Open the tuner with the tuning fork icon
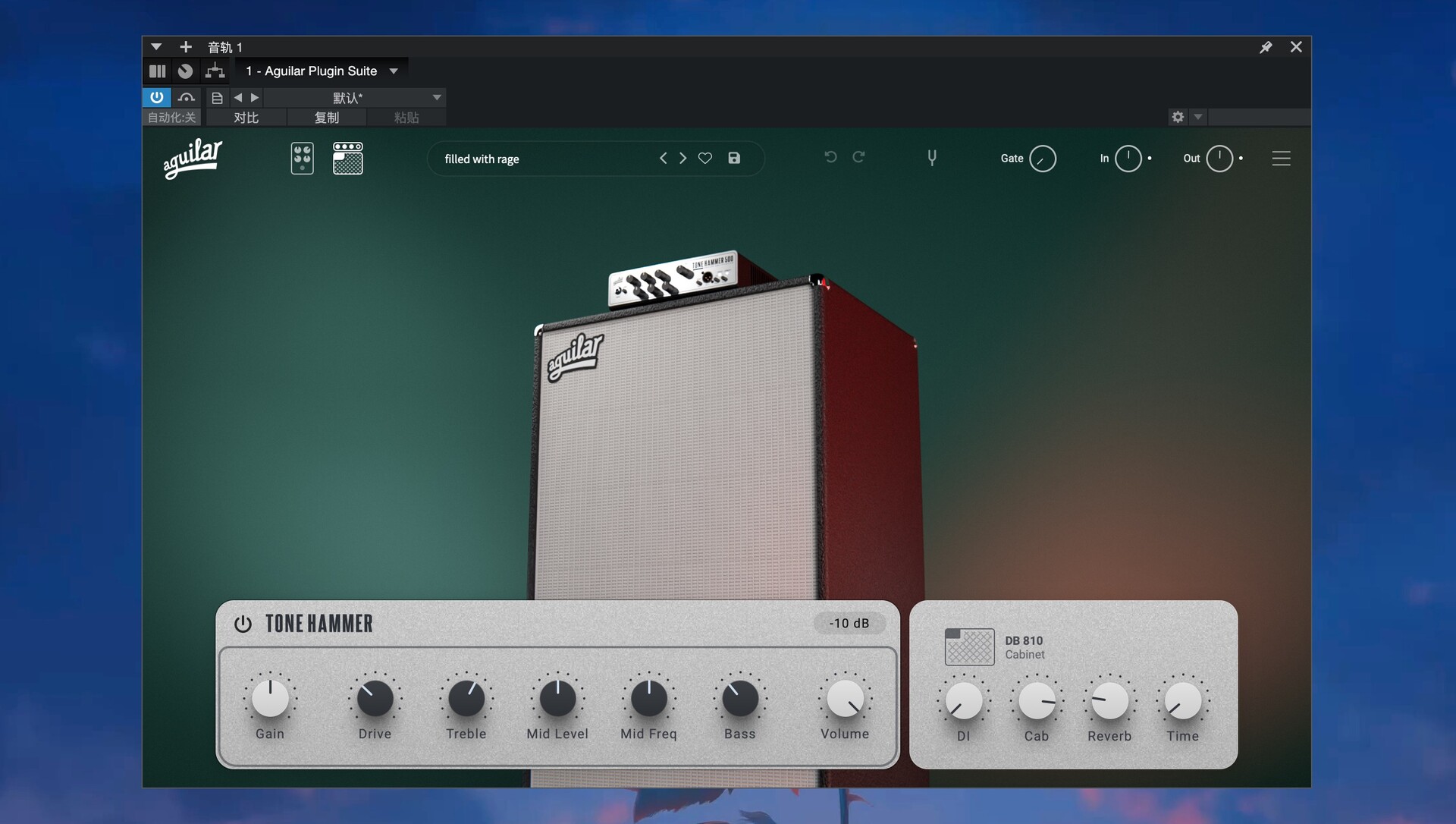 [x=931, y=158]
